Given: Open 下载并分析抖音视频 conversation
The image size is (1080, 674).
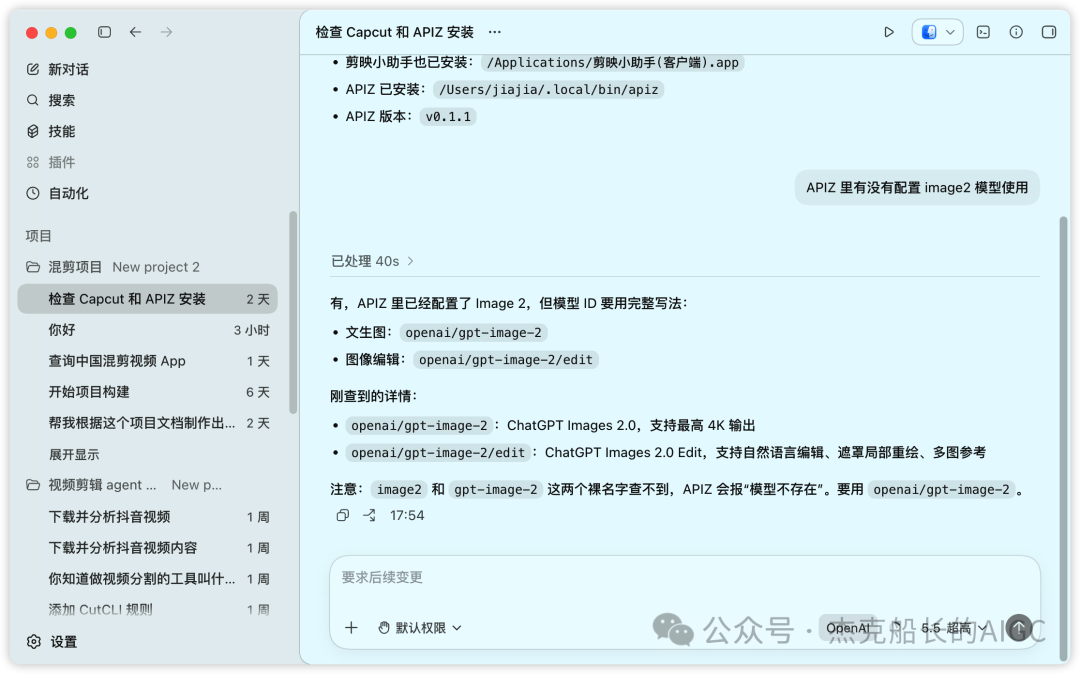Looking at the screenshot, I should tap(148, 516).
